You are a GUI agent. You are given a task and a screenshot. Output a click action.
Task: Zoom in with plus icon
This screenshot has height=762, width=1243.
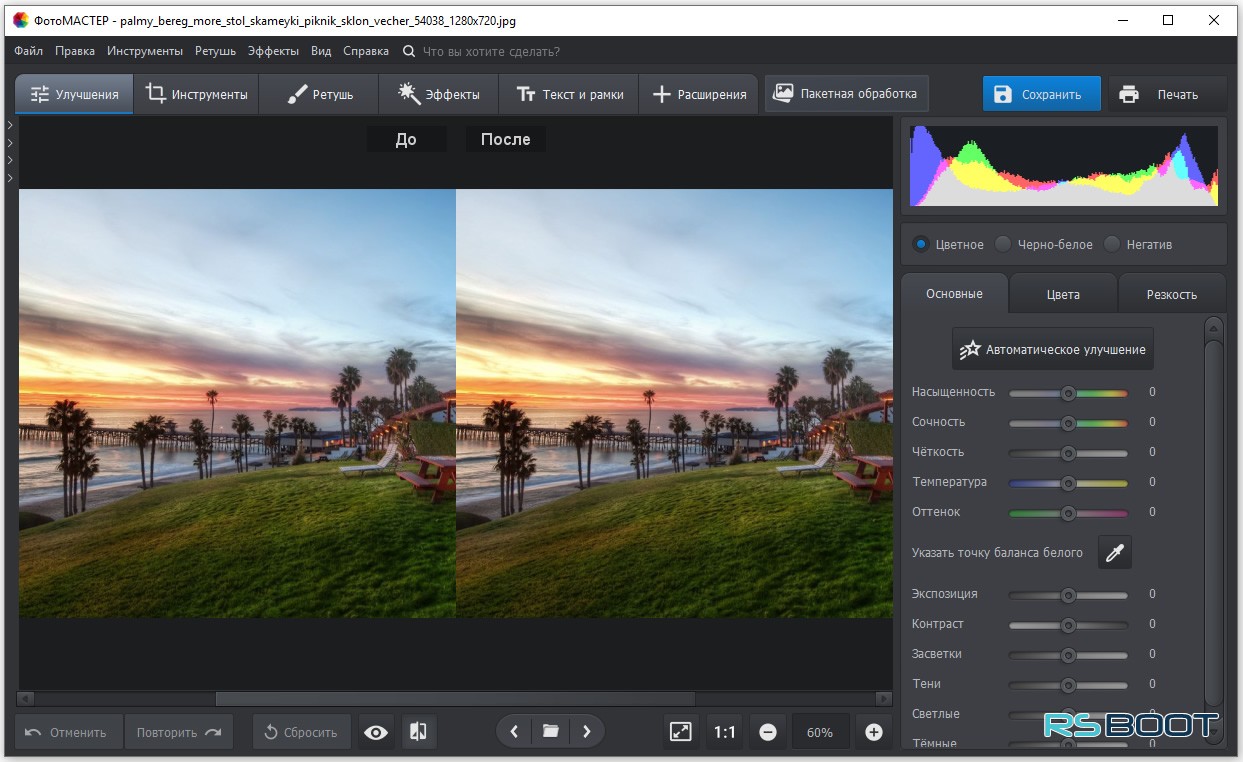pyautogui.click(x=873, y=732)
